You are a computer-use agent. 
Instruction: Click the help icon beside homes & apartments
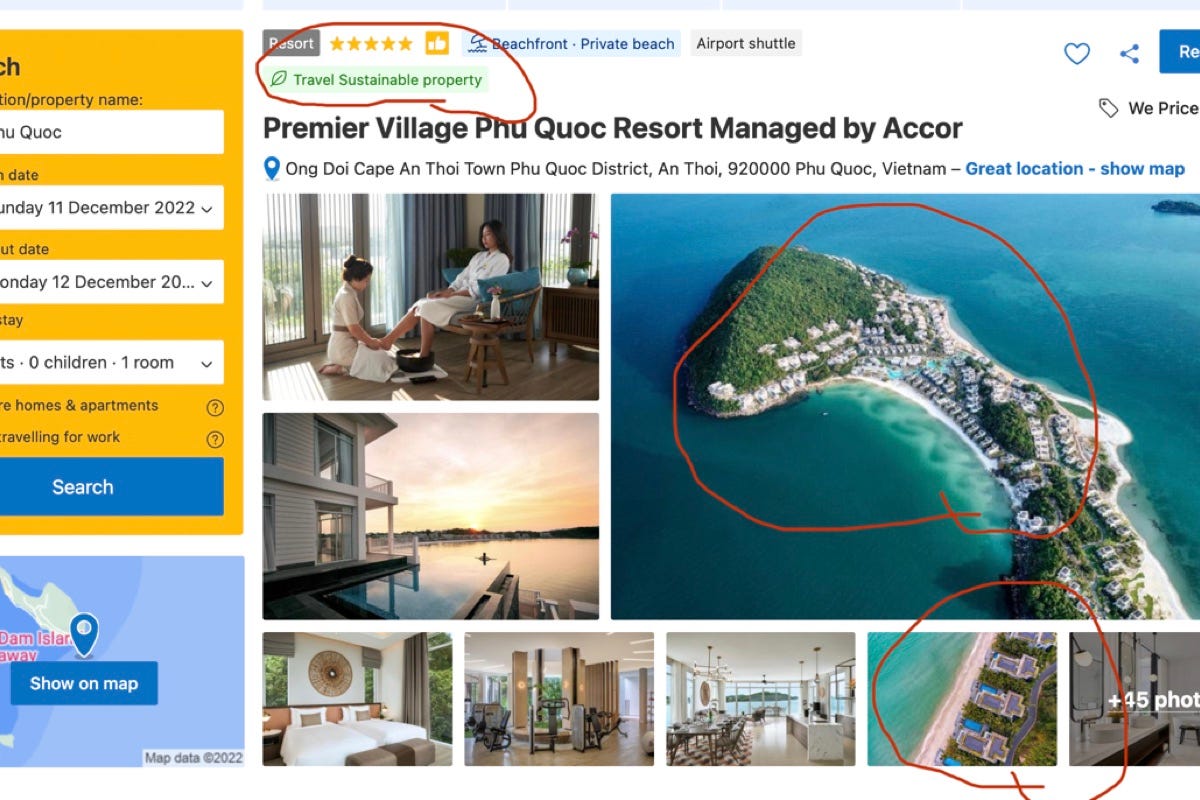[x=215, y=407]
